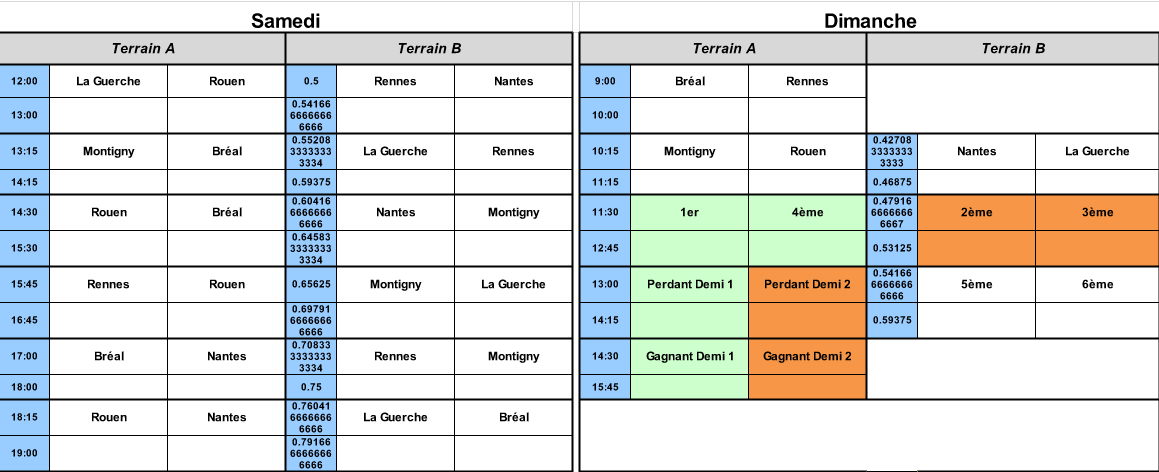Select the Gagnant Demi 2 cell
This screenshot has height=472, width=1159.
point(807,356)
